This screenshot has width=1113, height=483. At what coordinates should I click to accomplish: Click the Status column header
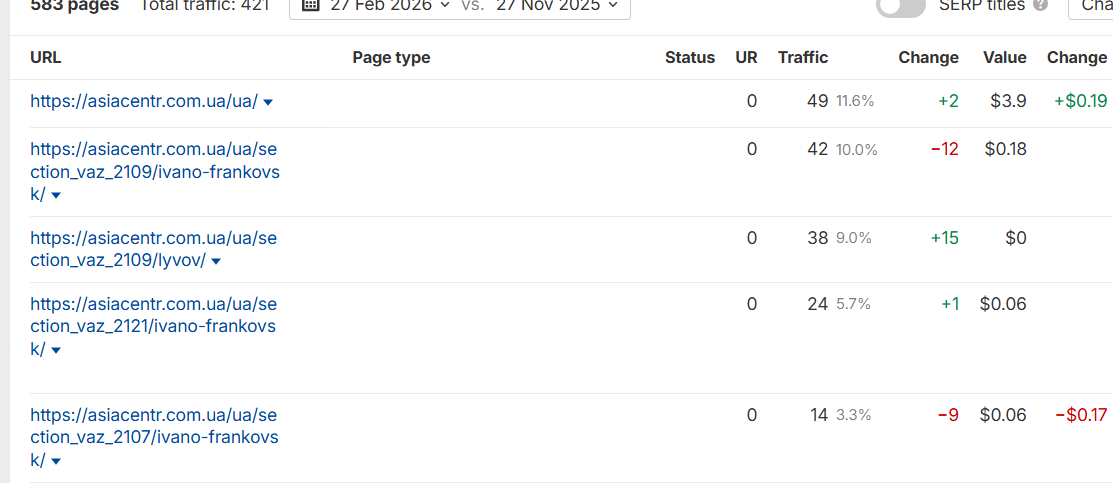(690, 57)
